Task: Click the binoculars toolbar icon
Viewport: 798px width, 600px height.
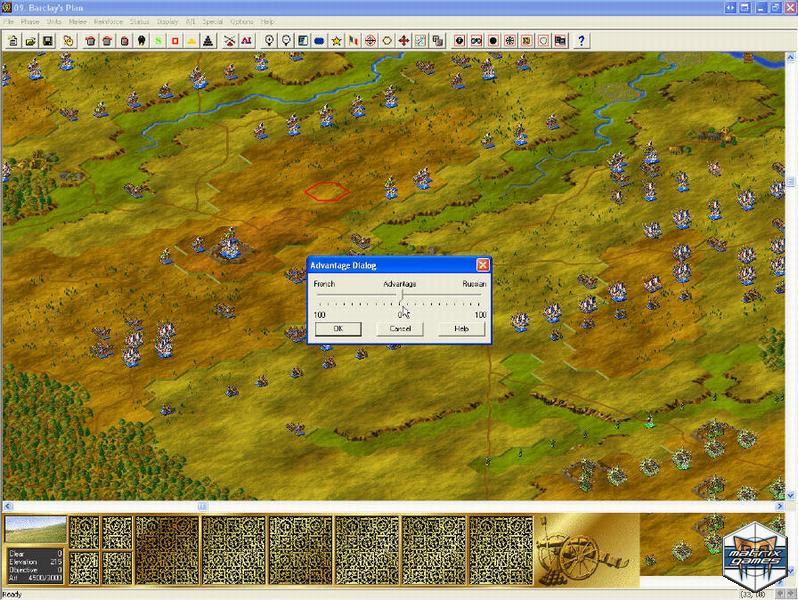Action: pyautogui.click(x=476, y=41)
